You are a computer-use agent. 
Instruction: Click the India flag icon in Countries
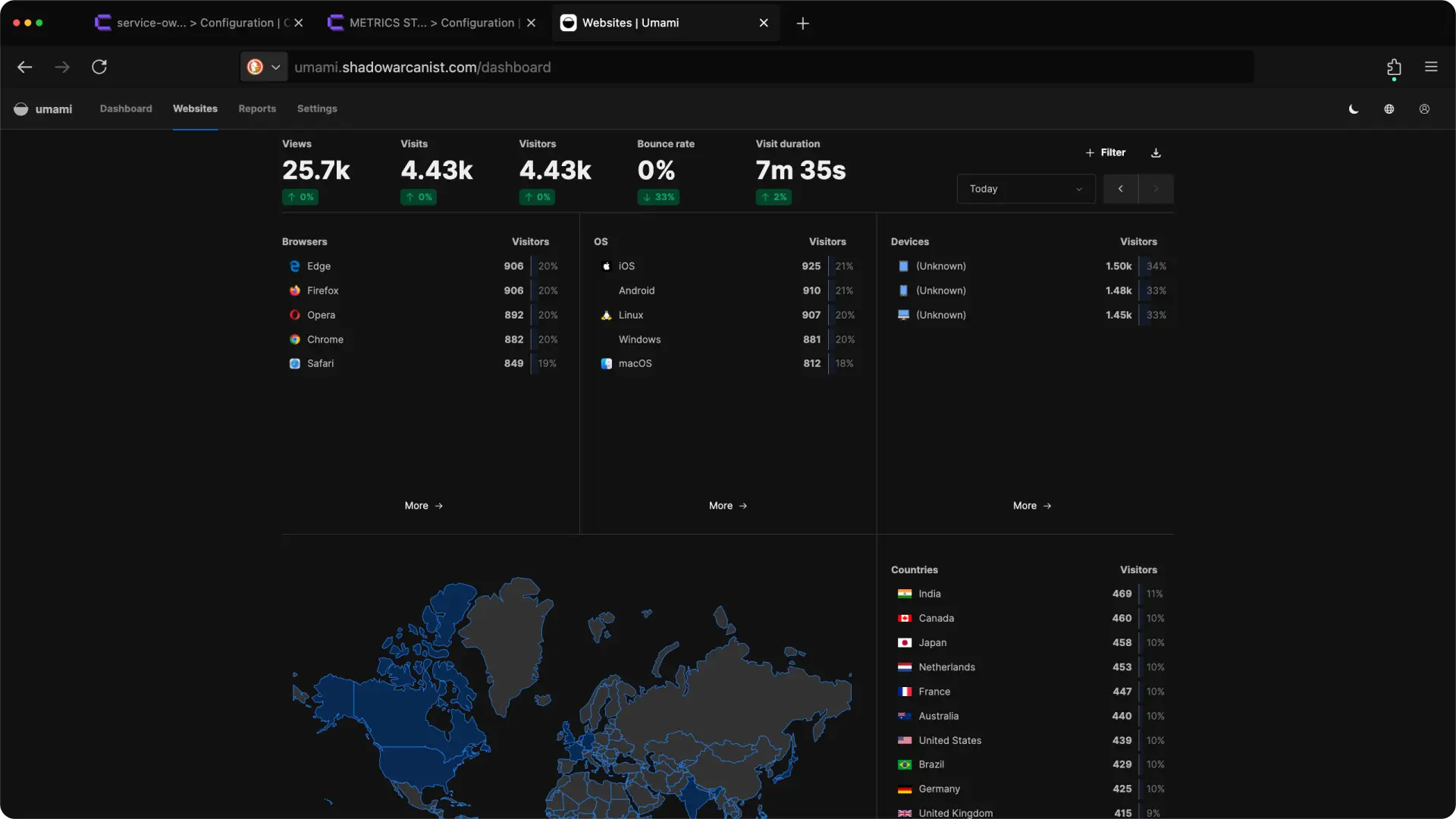pos(904,594)
